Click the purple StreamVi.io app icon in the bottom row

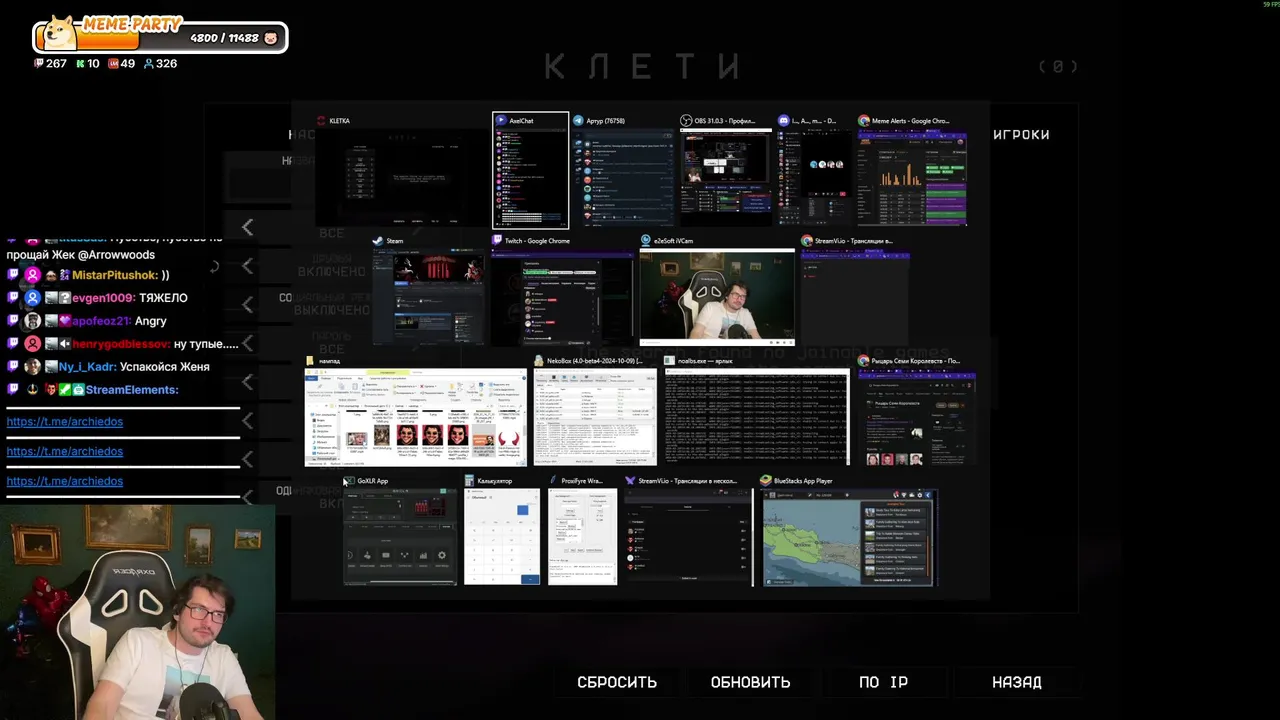(x=630, y=481)
